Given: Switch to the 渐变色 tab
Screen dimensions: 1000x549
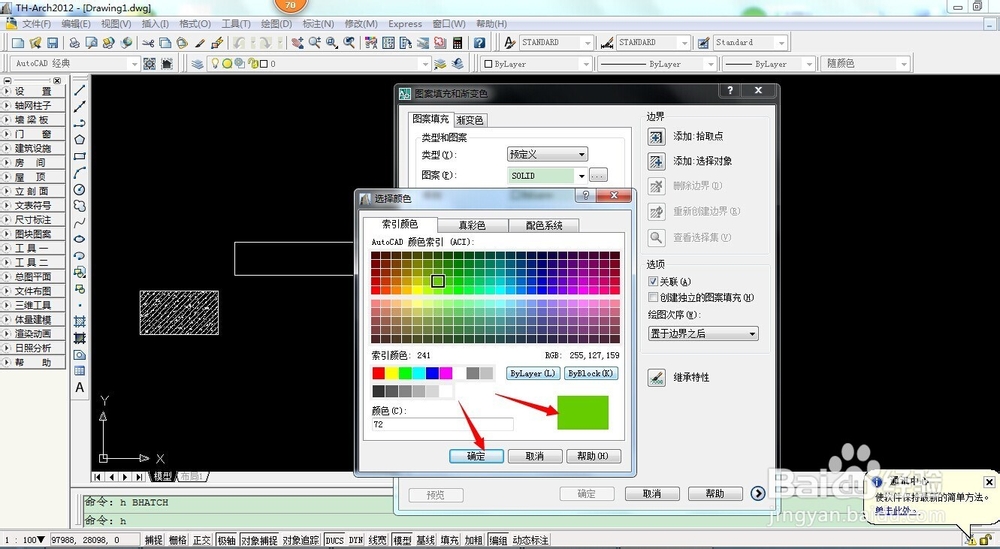Looking at the screenshot, I should pos(471,120).
